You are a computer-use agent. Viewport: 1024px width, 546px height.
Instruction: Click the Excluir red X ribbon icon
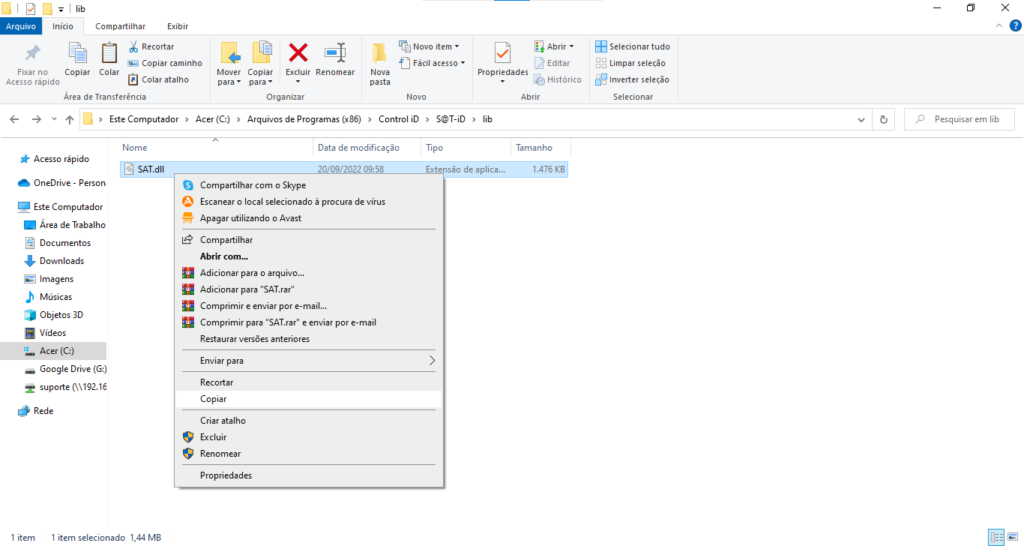point(298,54)
